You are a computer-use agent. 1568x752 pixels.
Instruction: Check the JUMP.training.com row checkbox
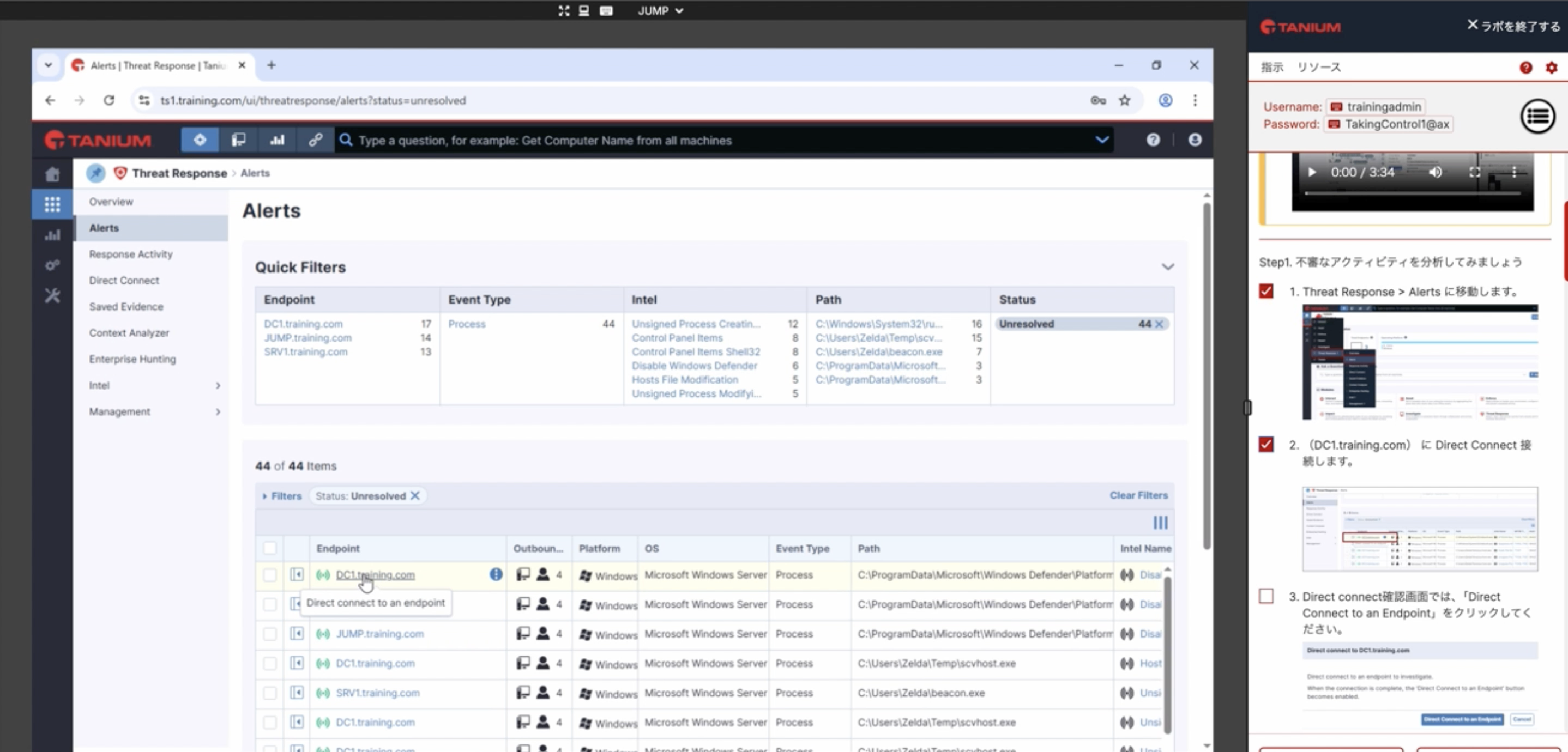[270, 634]
